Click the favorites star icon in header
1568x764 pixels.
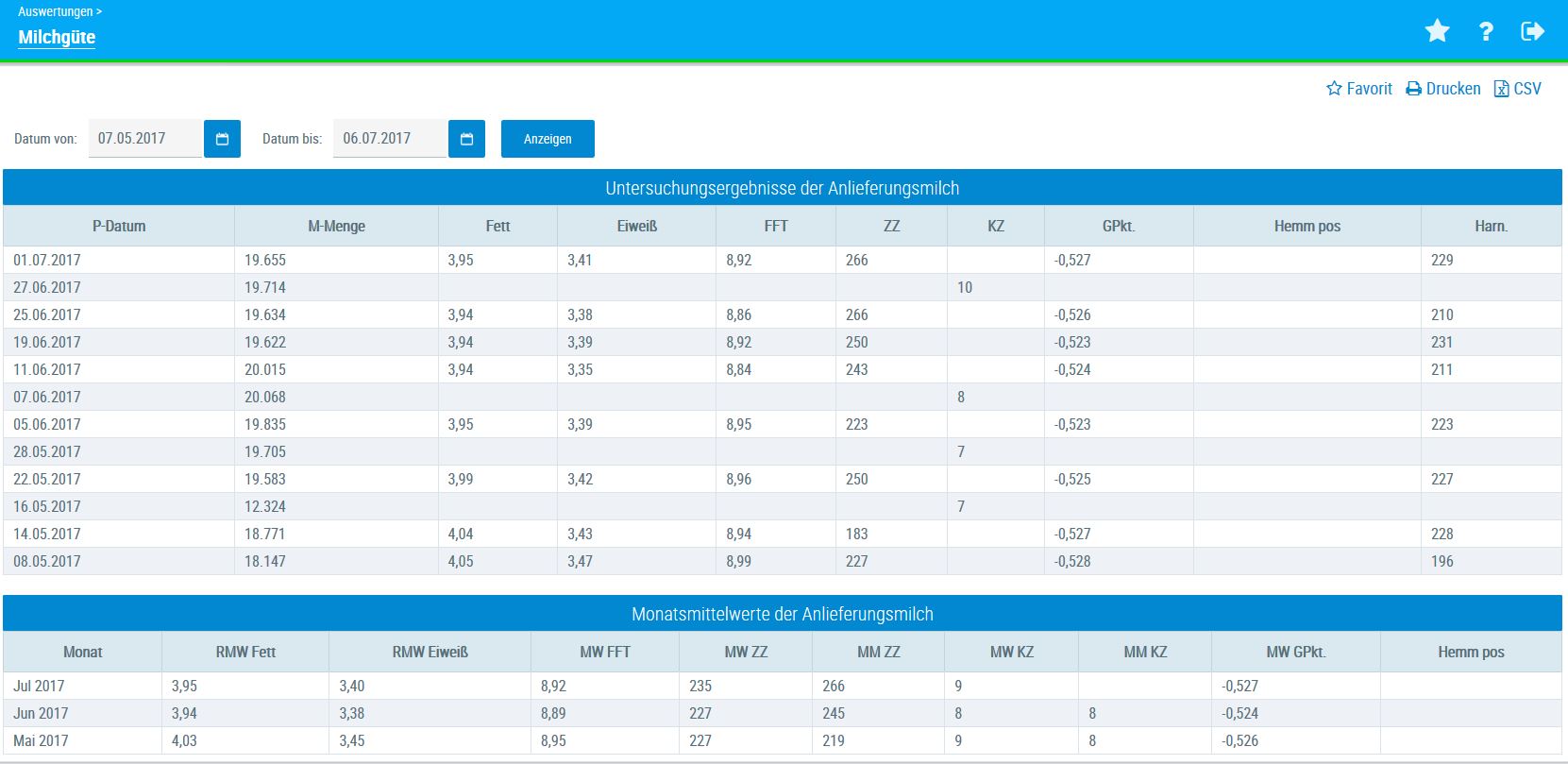point(1437,31)
